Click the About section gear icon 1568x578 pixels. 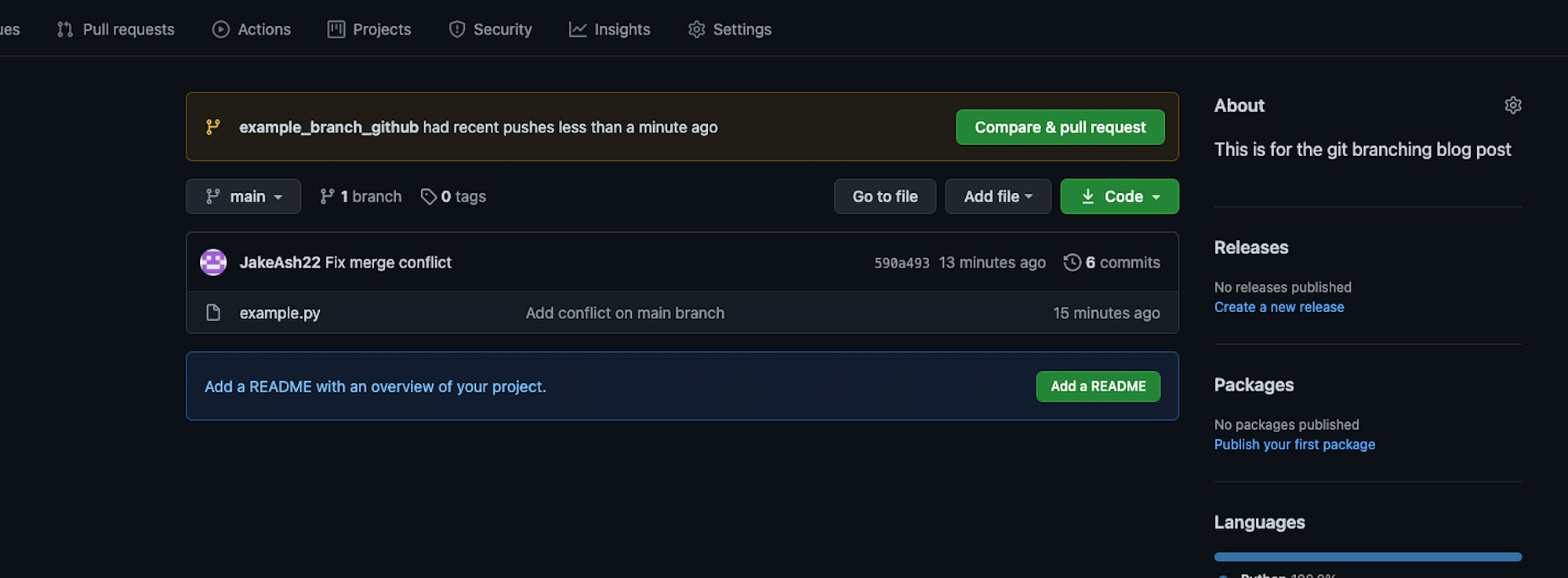(1513, 105)
